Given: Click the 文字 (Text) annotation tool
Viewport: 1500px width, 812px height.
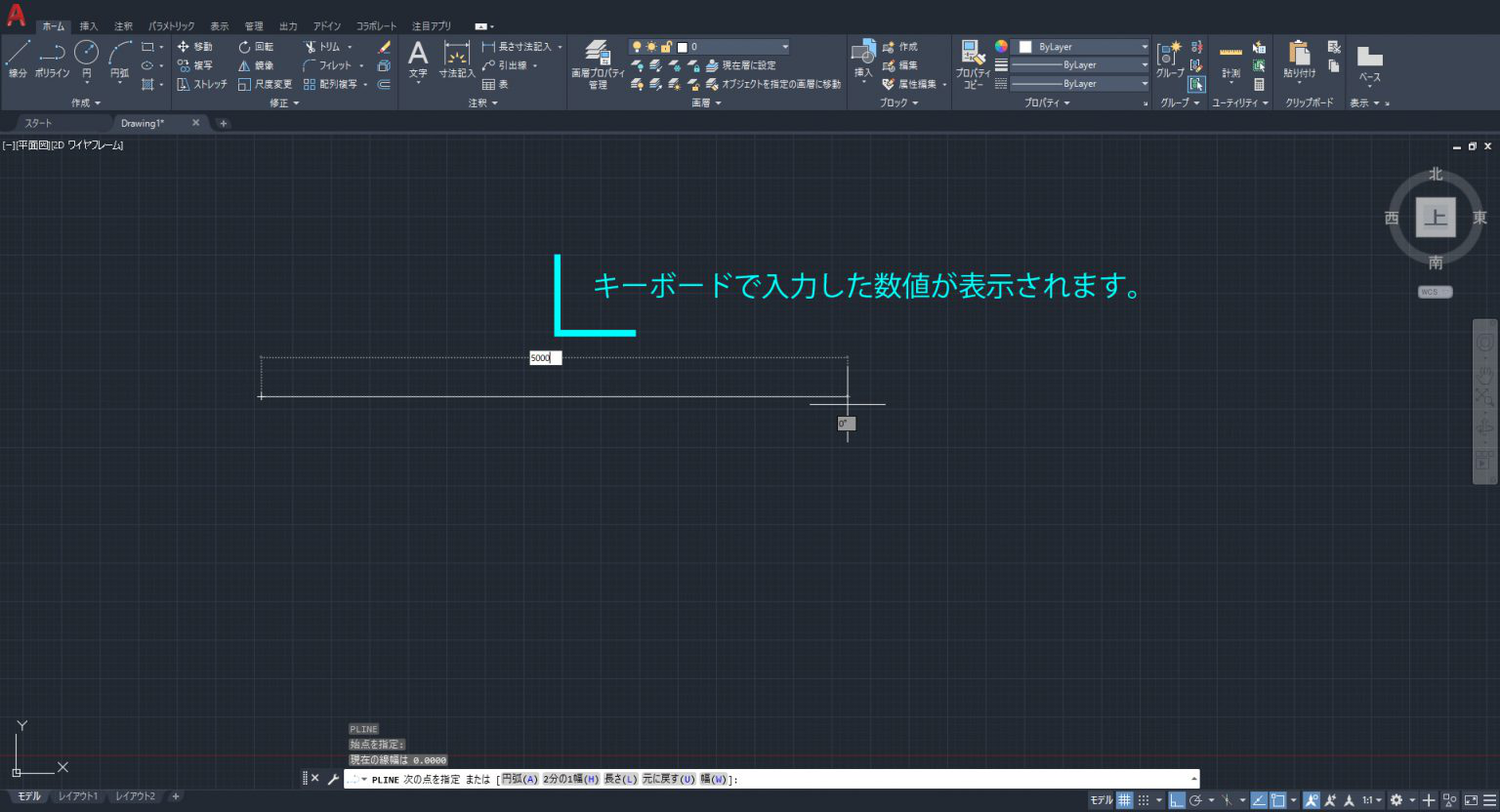Looking at the screenshot, I should point(418,59).
